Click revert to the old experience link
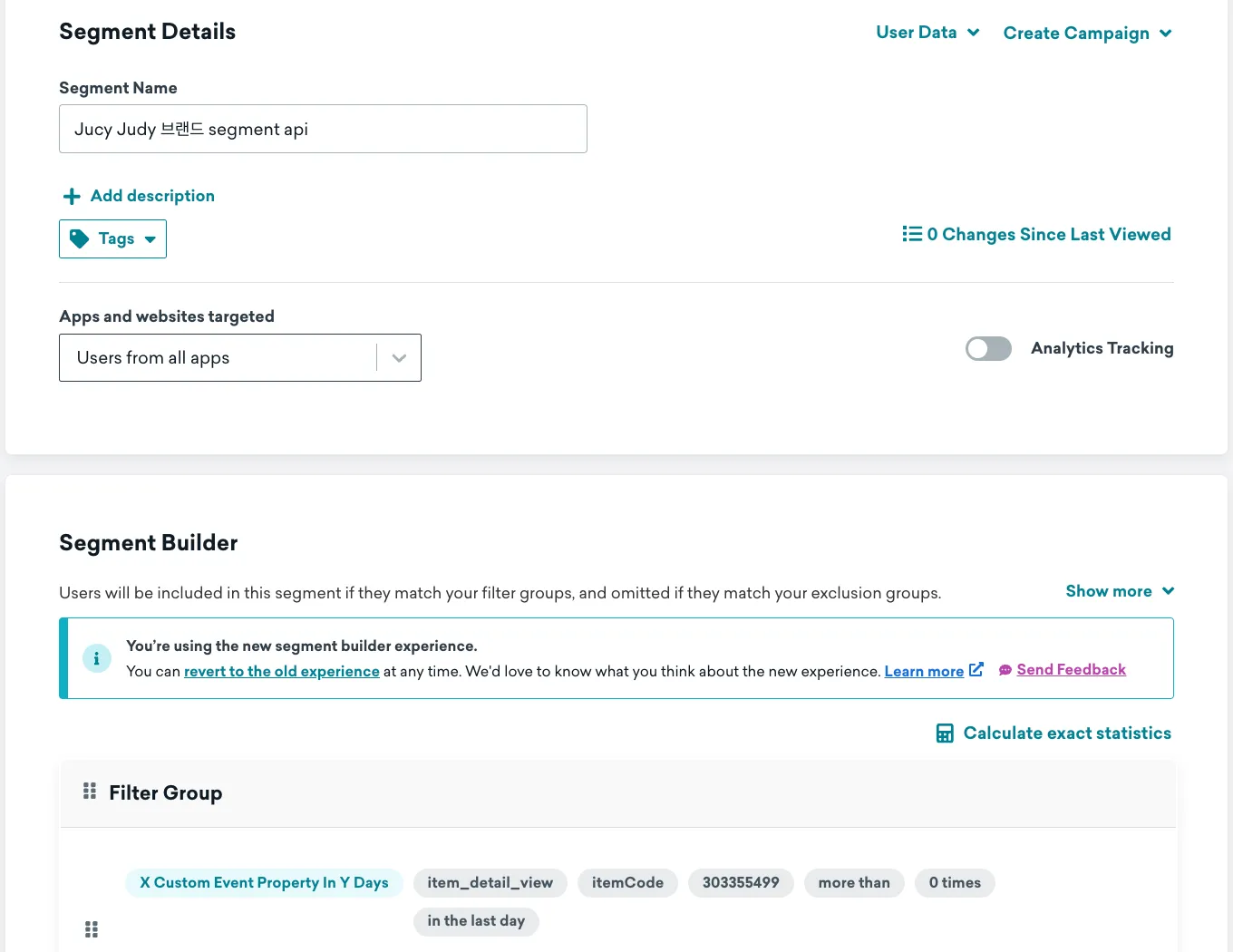The image size is (1233, 952). [x=281, y=672]
